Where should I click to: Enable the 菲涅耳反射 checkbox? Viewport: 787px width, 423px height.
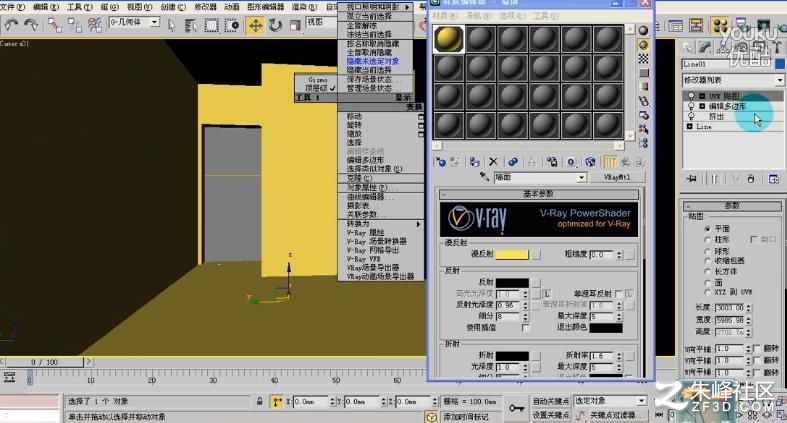click(x=619, y=293)
